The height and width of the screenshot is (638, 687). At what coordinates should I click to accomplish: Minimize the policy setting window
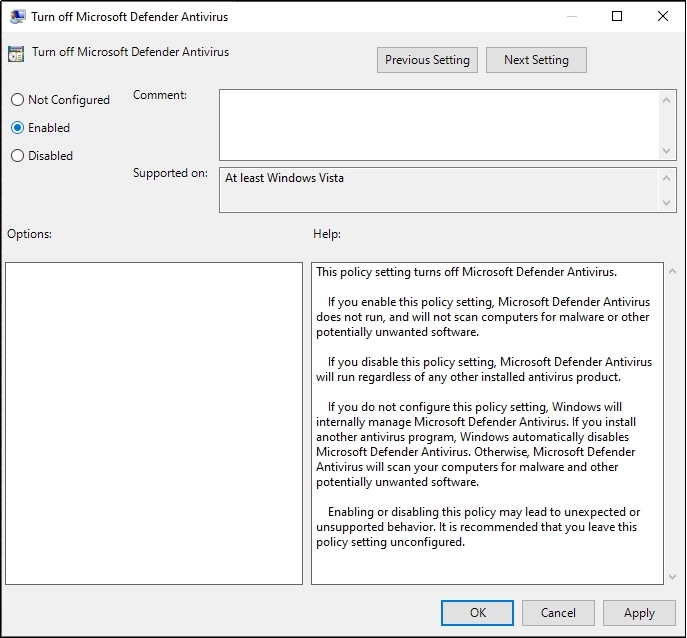click(570, 16)
